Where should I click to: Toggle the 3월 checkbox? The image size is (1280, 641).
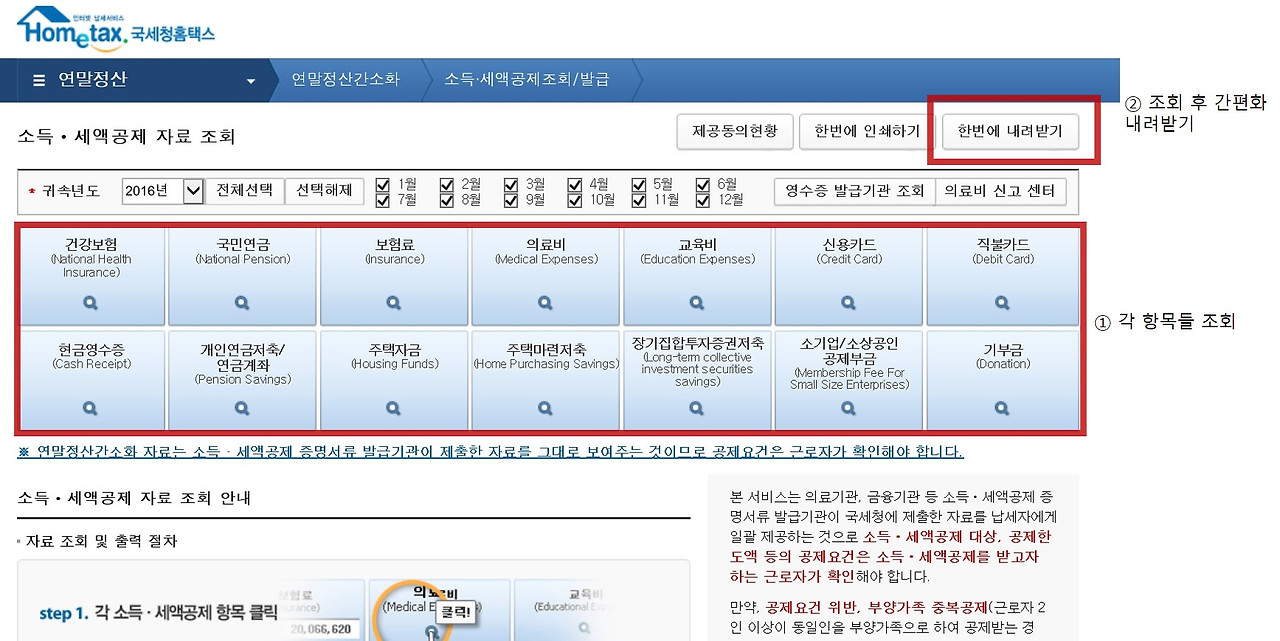click(x=511, y=184)
